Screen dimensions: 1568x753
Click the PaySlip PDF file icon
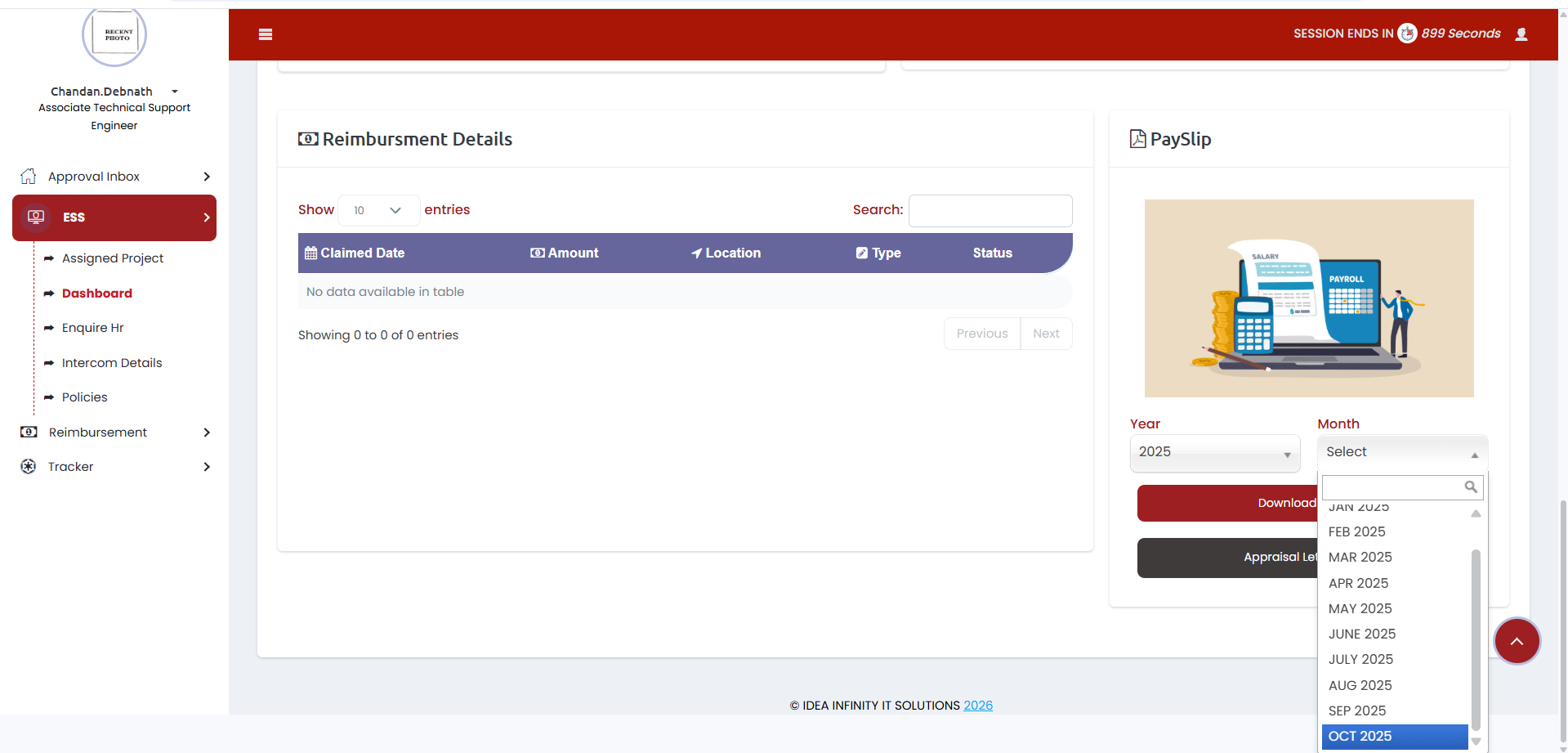[1137, 139]
